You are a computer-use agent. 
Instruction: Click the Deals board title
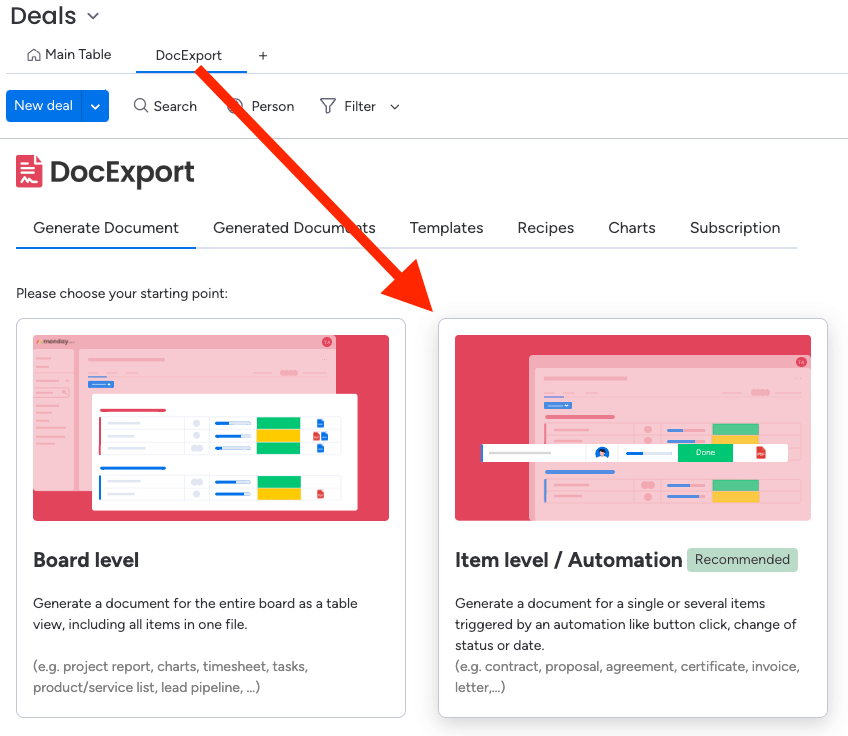point(43,16)
